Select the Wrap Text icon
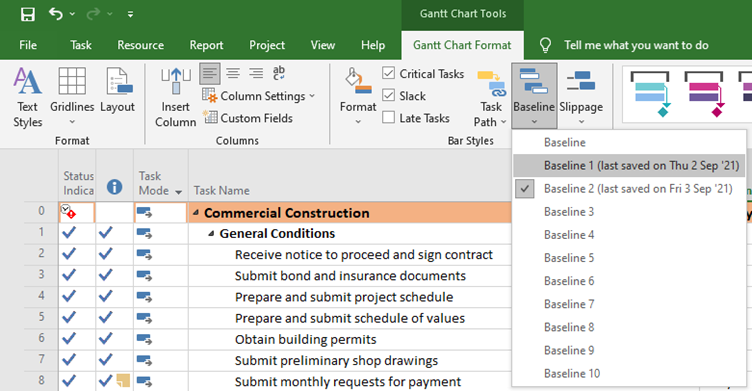 [279, 73]
